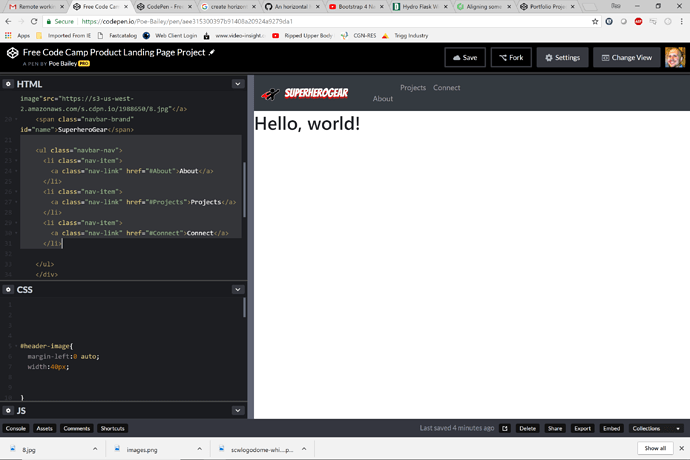
Task: Open Ripped Upper Body bookmark
Action: click(x=303, y=36)
